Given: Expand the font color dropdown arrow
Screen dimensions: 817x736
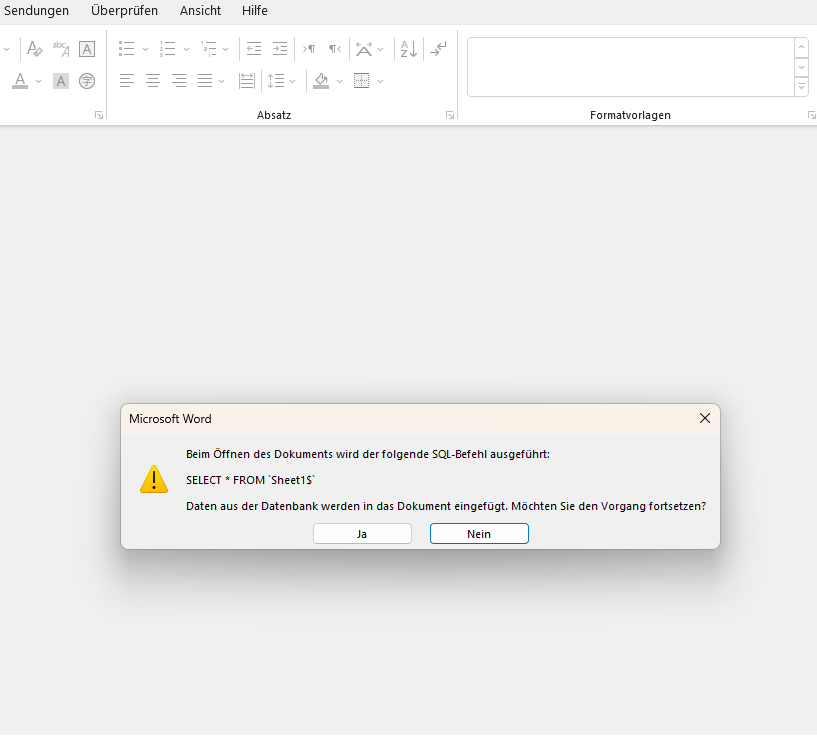Looking at the screenshot, I should coord(38,81).
